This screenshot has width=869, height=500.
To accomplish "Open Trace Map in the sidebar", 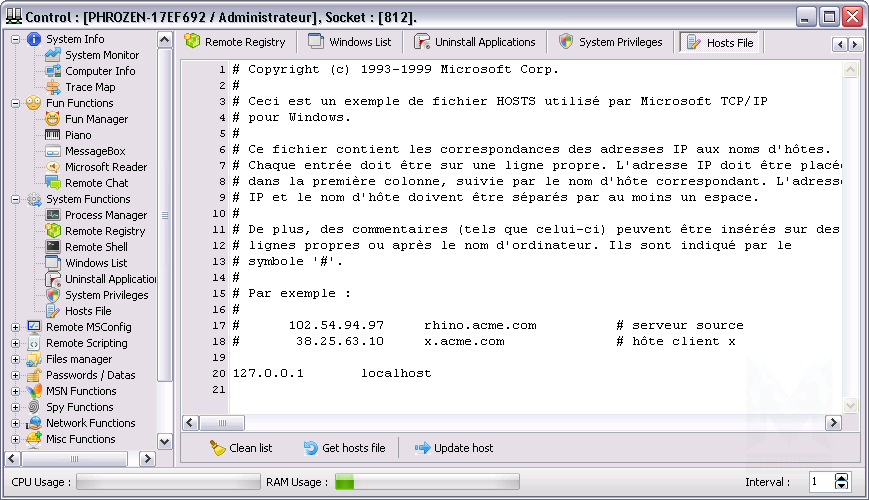I will (x=90, y=87).
